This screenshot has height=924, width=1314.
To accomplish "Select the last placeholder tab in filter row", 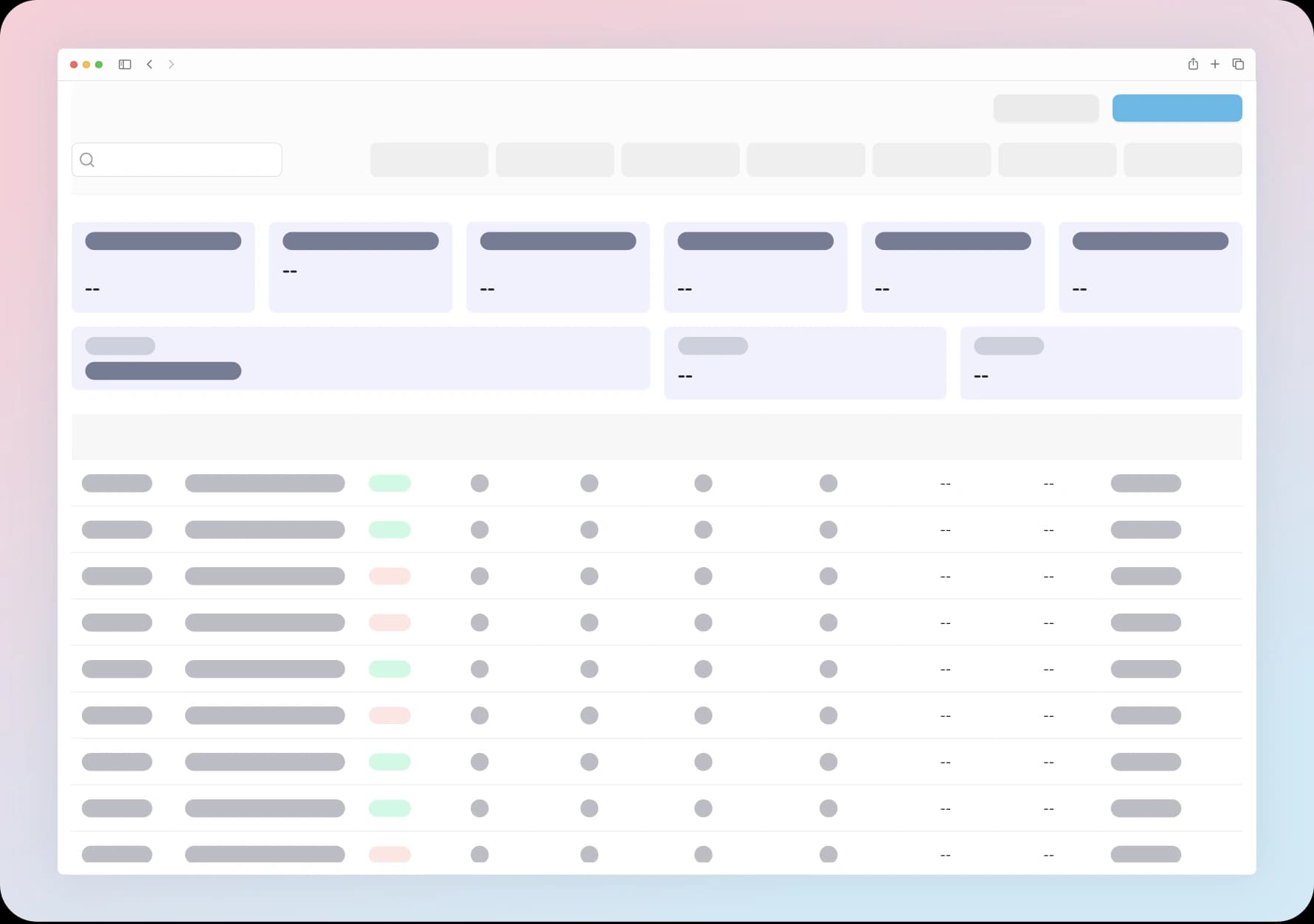I will click(x=1182, y=160).
